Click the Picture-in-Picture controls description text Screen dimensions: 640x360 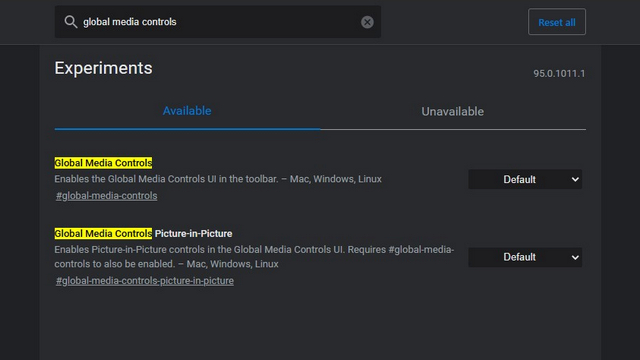(254, 257)
